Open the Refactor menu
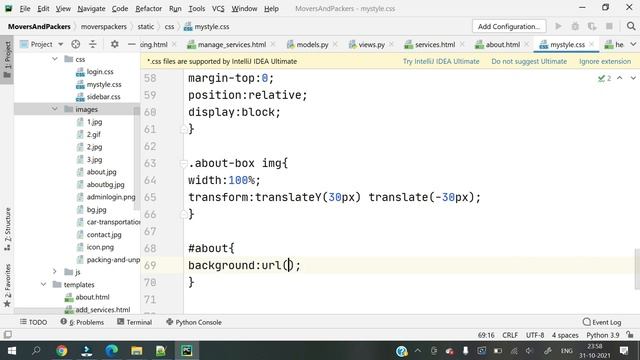The image size is (640, 360). 148,8
